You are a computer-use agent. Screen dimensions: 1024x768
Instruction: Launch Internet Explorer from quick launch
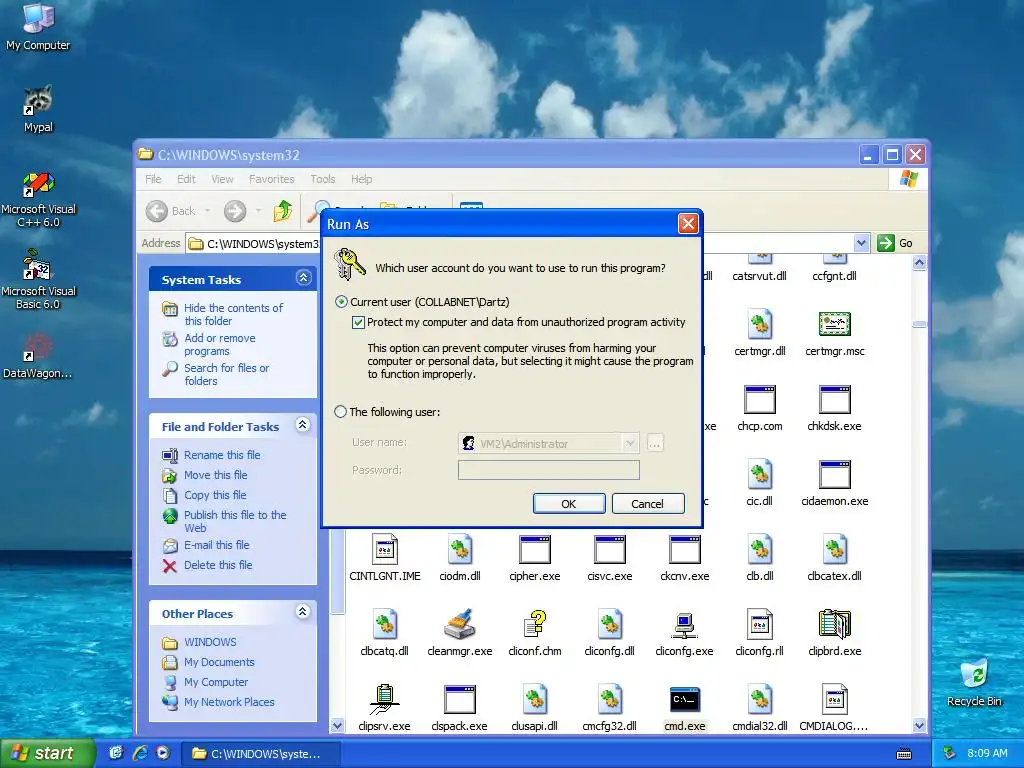[x=140, y=753]
